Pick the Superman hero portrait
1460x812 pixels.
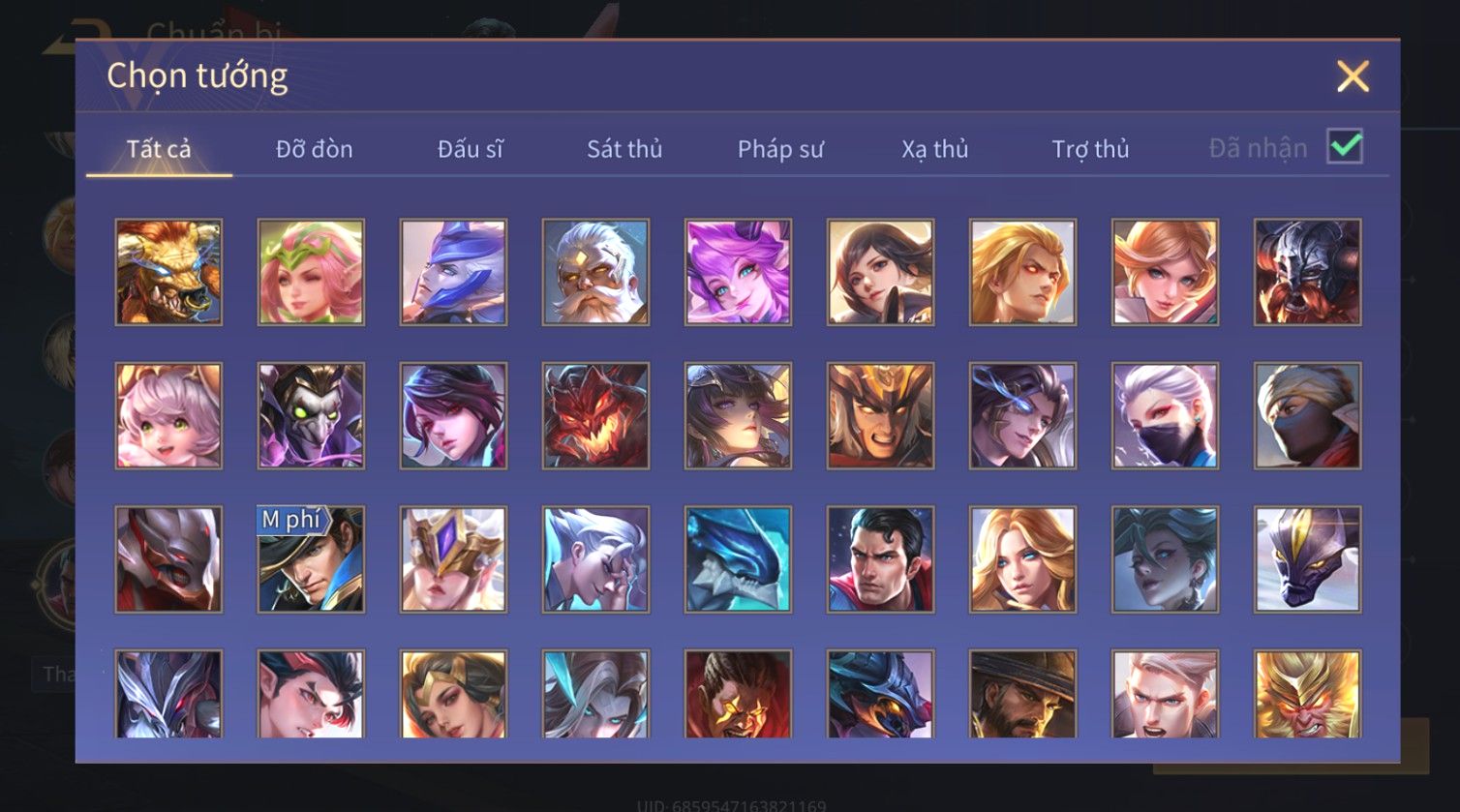tap(880, 559)
